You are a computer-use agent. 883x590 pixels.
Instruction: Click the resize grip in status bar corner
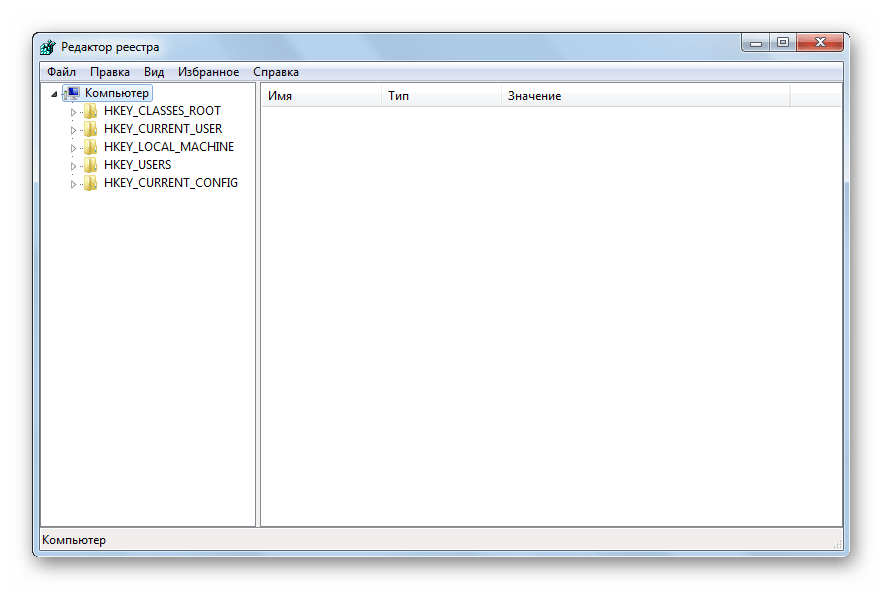836,542
